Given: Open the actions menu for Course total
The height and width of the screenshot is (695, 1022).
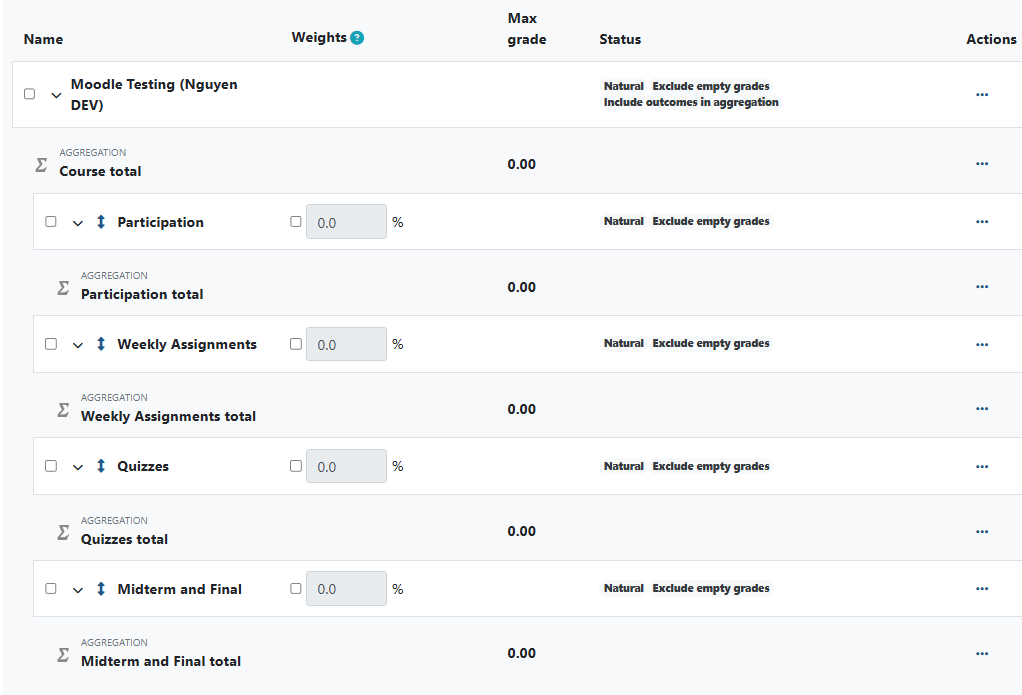Looking at the screenshot, I should coord(981,163).
